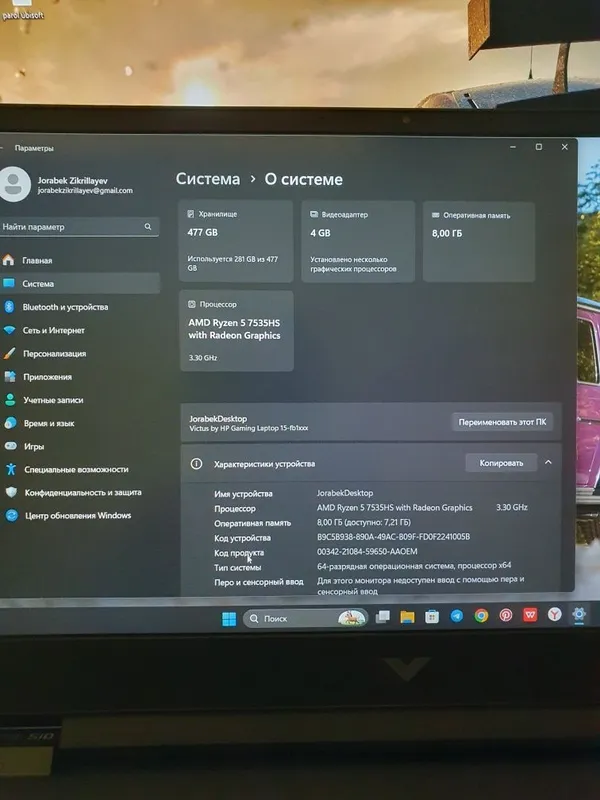Open Task View on the taskbar
The height and width of the screenshot is (800, 600).
[x=383, y=617]
